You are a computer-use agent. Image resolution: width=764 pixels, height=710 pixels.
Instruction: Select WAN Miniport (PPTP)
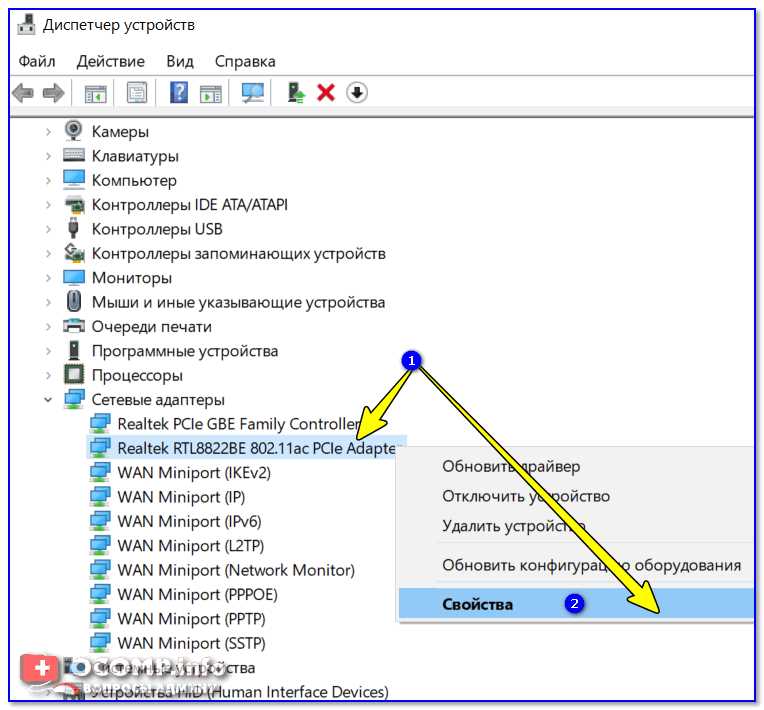191,619
